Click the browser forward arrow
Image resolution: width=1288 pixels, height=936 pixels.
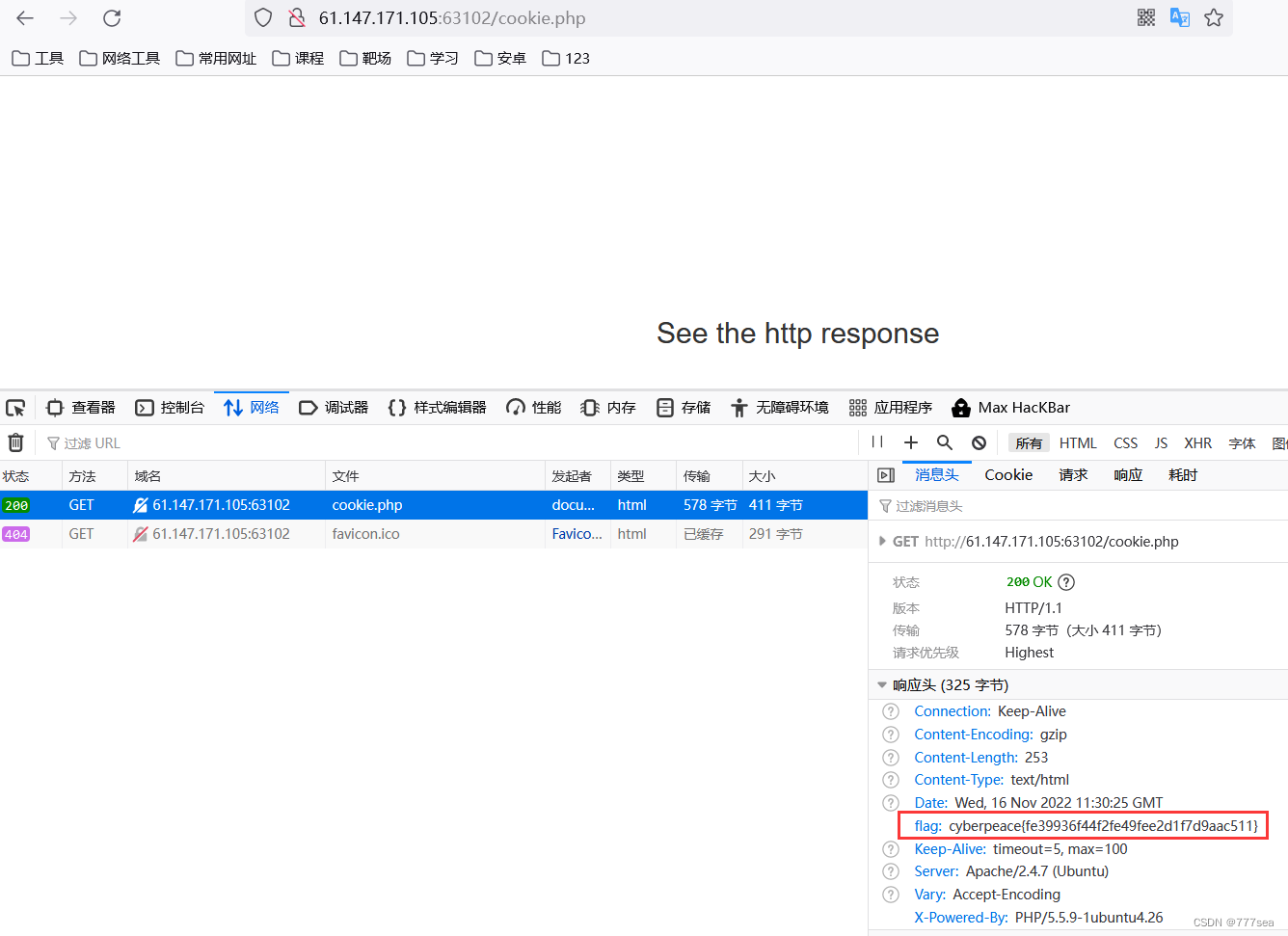coord(68,18)
